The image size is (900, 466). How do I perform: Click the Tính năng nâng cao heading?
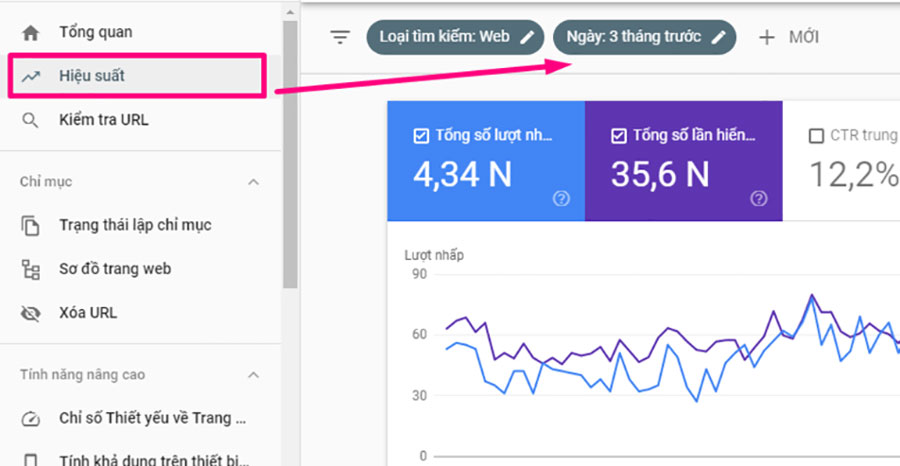[82, 375]
